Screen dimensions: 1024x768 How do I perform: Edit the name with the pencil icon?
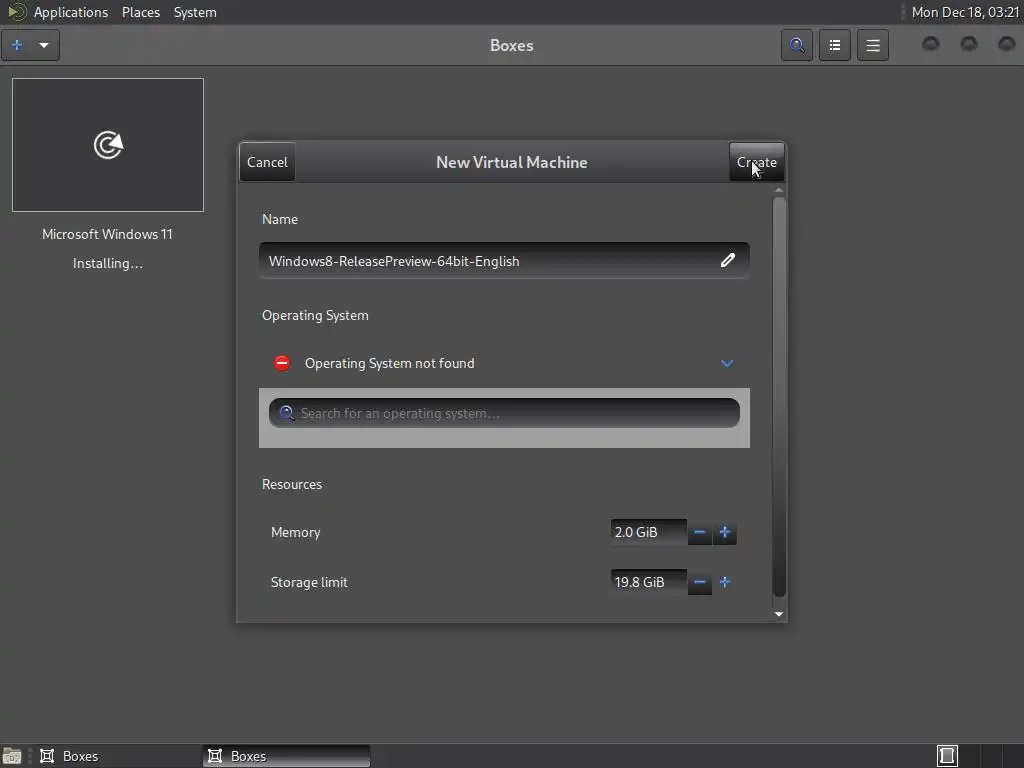click(728, 261)
